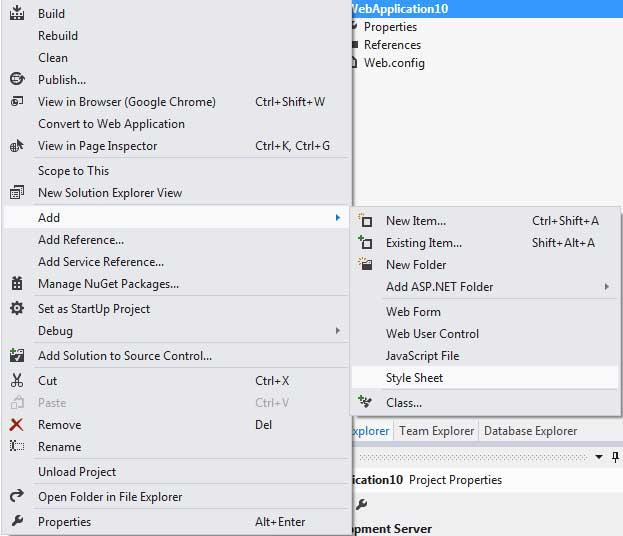Toggle the pin icon on Properties panel
The image size is (623, 536).
coord(615,457)
